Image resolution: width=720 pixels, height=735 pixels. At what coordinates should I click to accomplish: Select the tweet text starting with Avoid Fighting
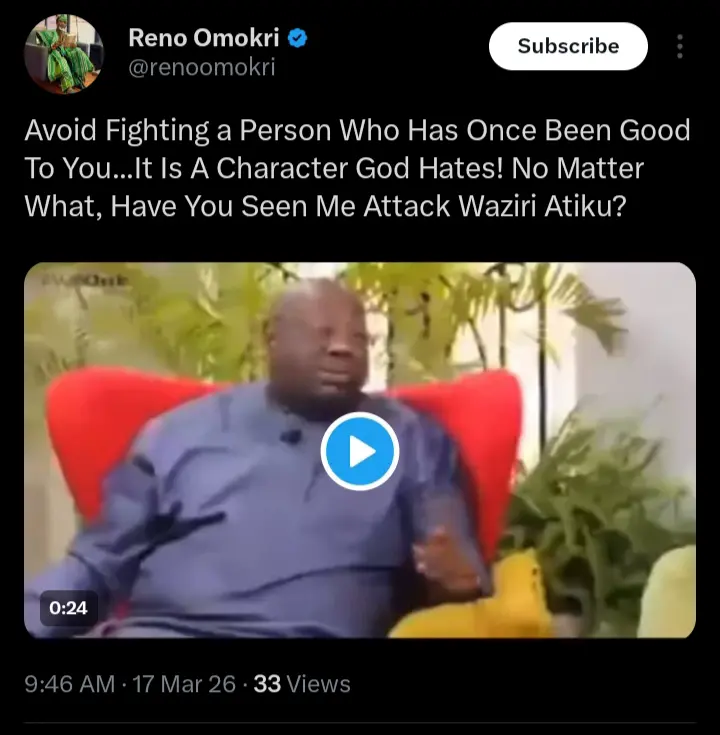click(x=357, y=168)
